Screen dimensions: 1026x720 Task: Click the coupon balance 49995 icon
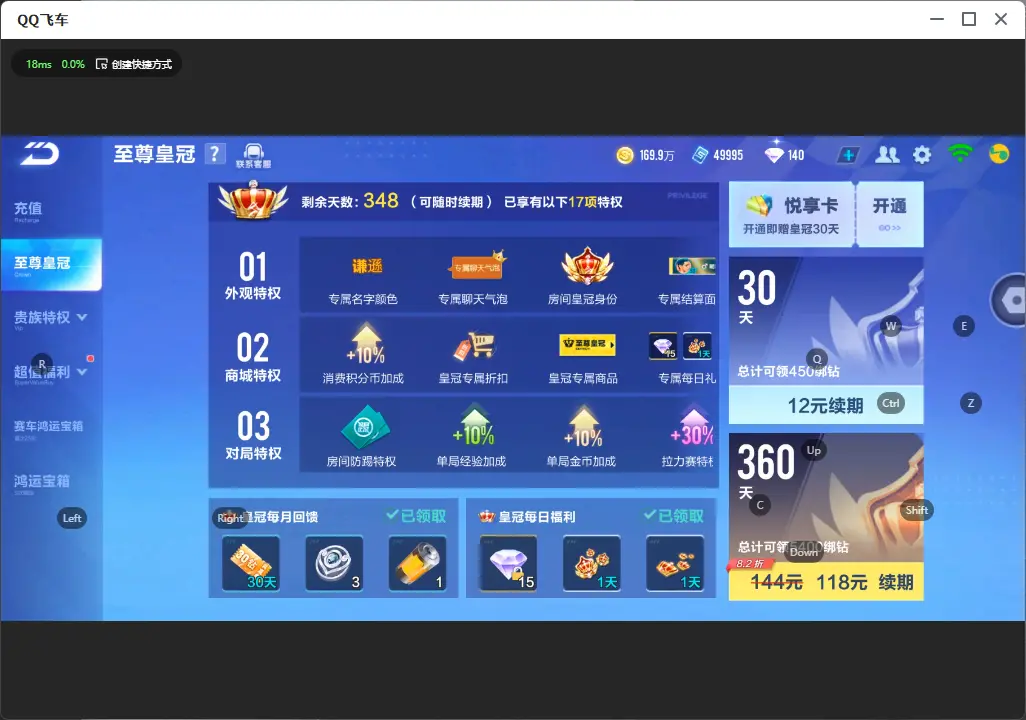pos(700,155)
